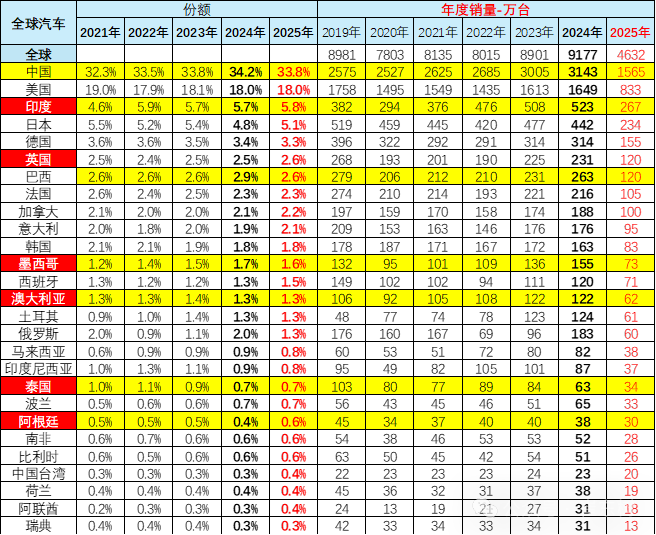The image size is (656, 535).
Task: Select the 墨西哥 row label
Action: 39,263
